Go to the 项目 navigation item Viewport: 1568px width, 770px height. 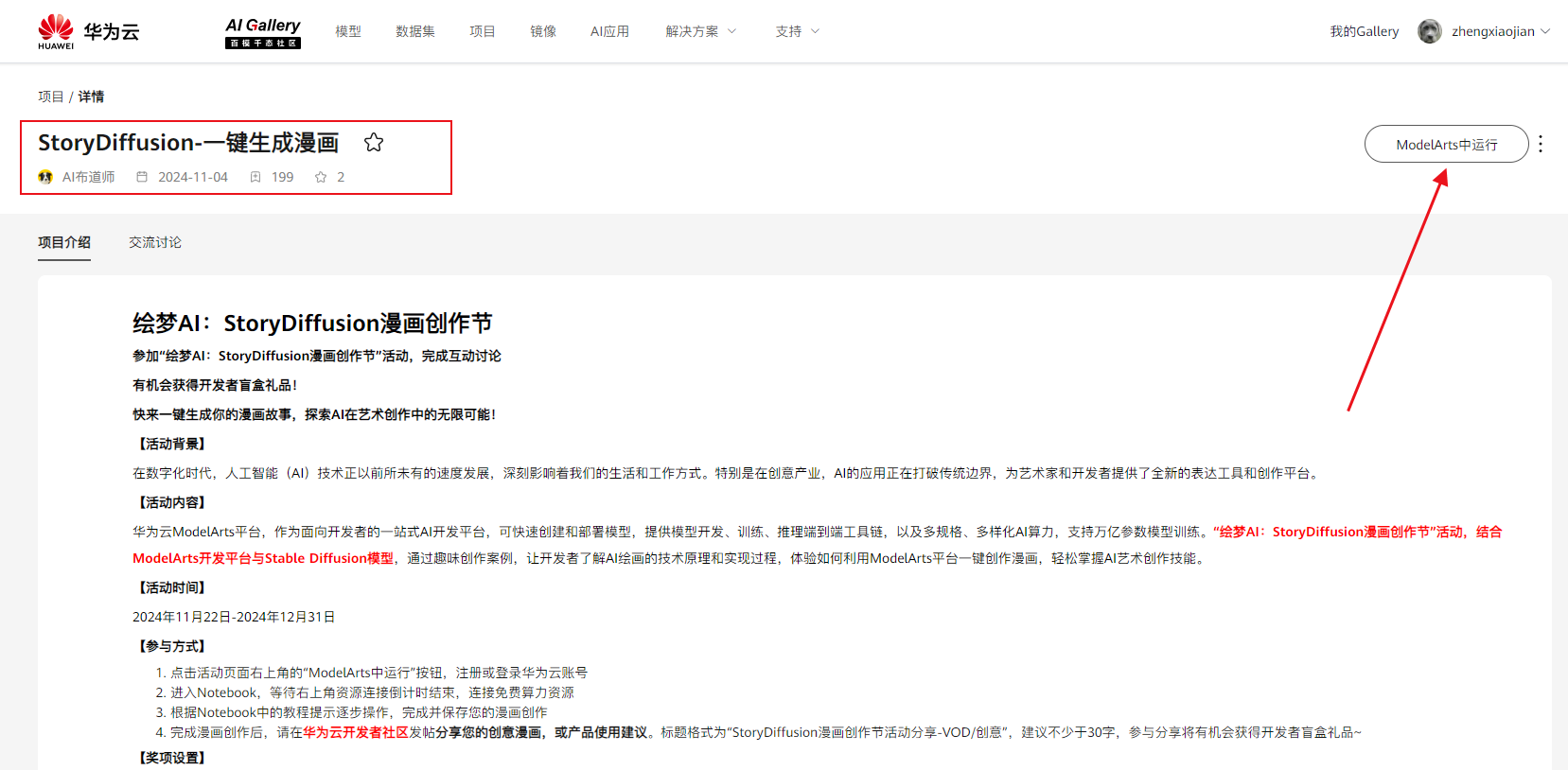pyautogui.click(x=483, y=31)
